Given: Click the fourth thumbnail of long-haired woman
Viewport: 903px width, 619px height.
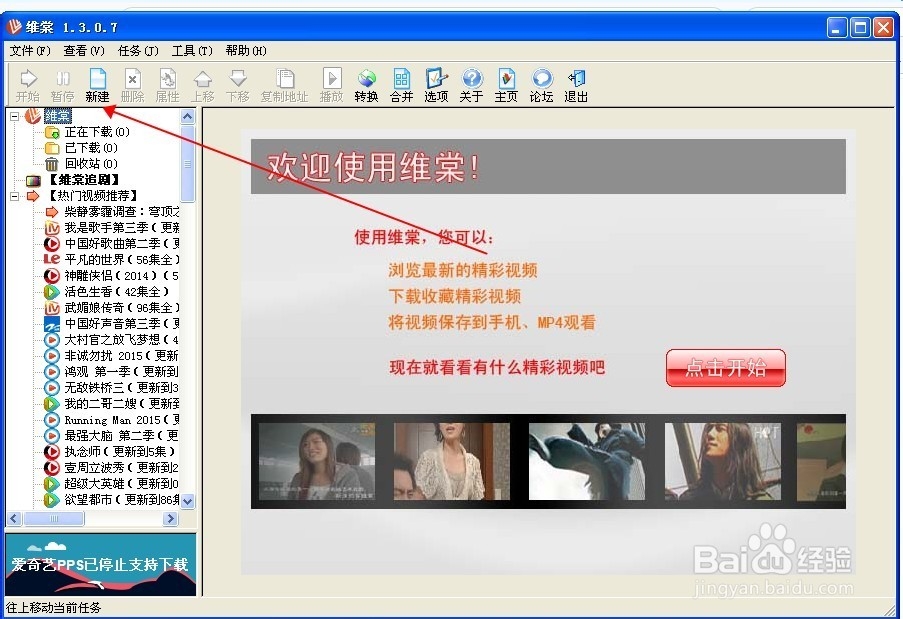Looking at the screenshot, I should 723,461.
